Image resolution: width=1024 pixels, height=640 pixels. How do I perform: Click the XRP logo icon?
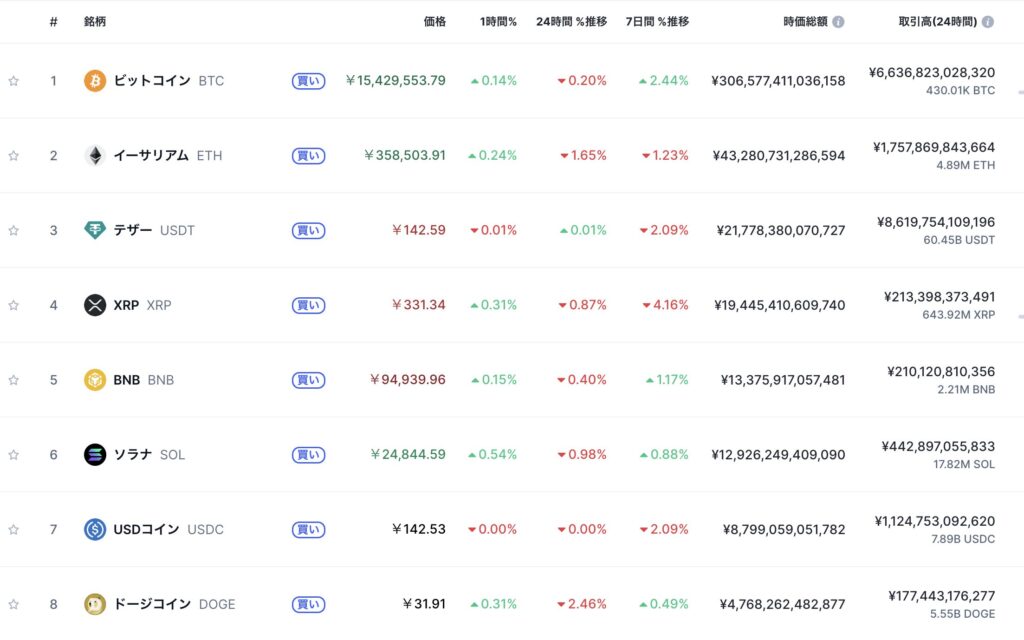click(95, 305)
